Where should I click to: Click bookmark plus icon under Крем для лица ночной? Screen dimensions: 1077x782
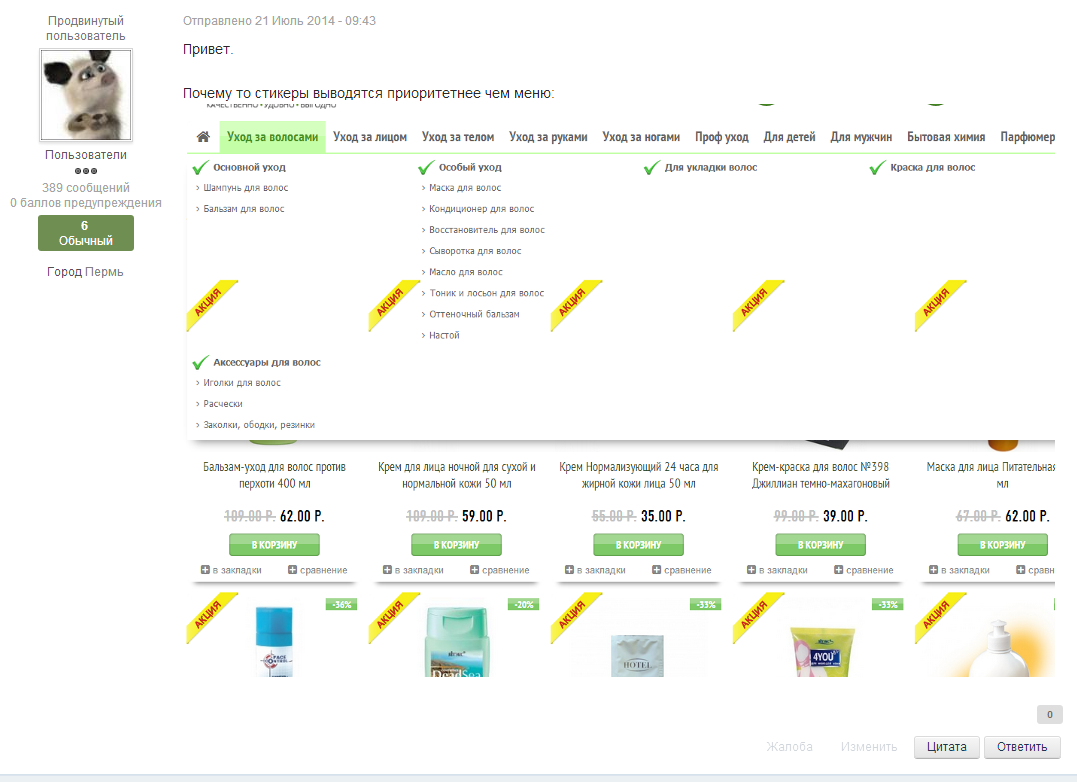point(387,570)
